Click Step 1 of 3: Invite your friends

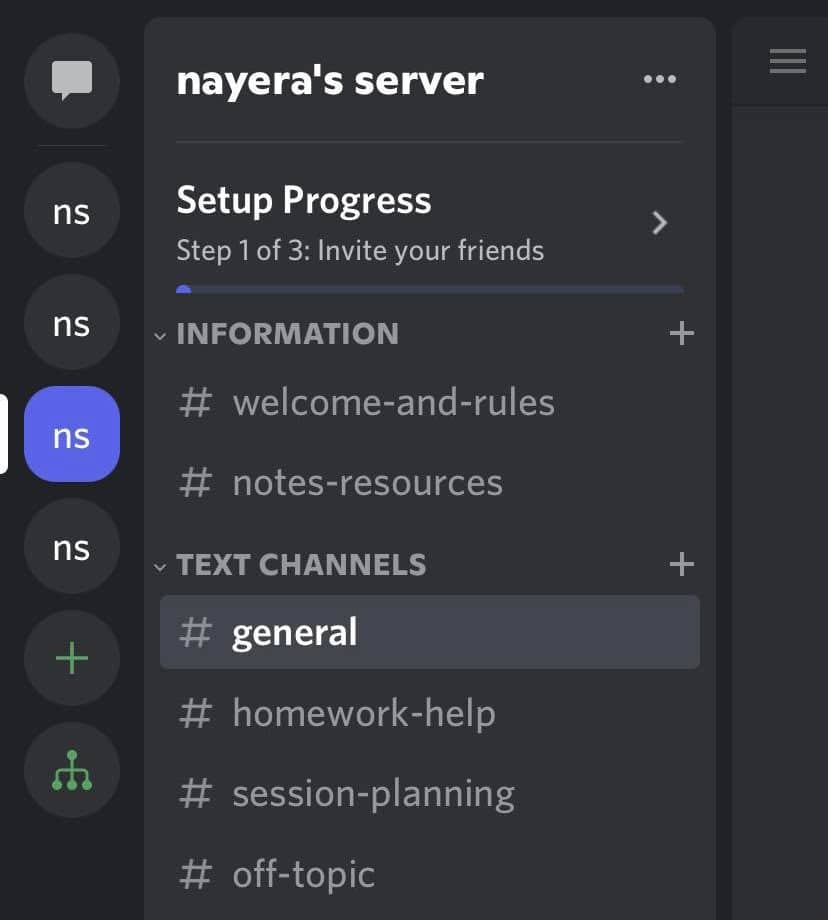point(360,251)
